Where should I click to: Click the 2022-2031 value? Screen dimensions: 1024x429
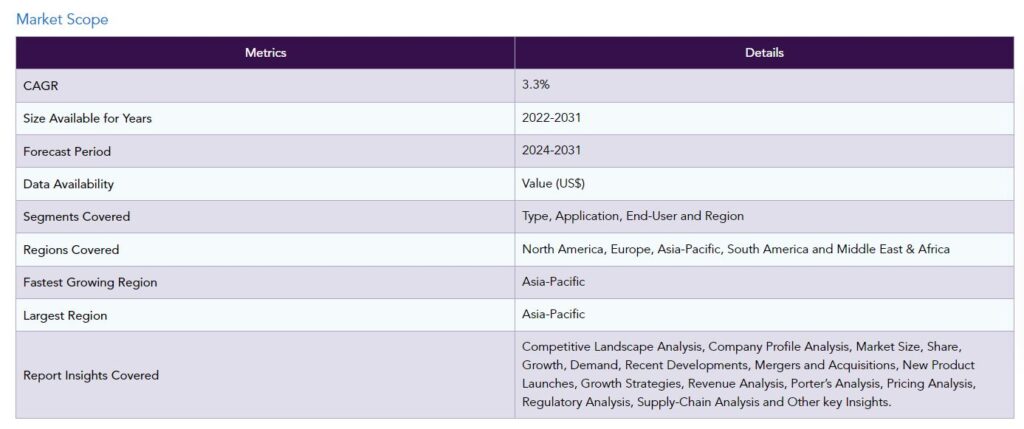[x=551, y=118]
